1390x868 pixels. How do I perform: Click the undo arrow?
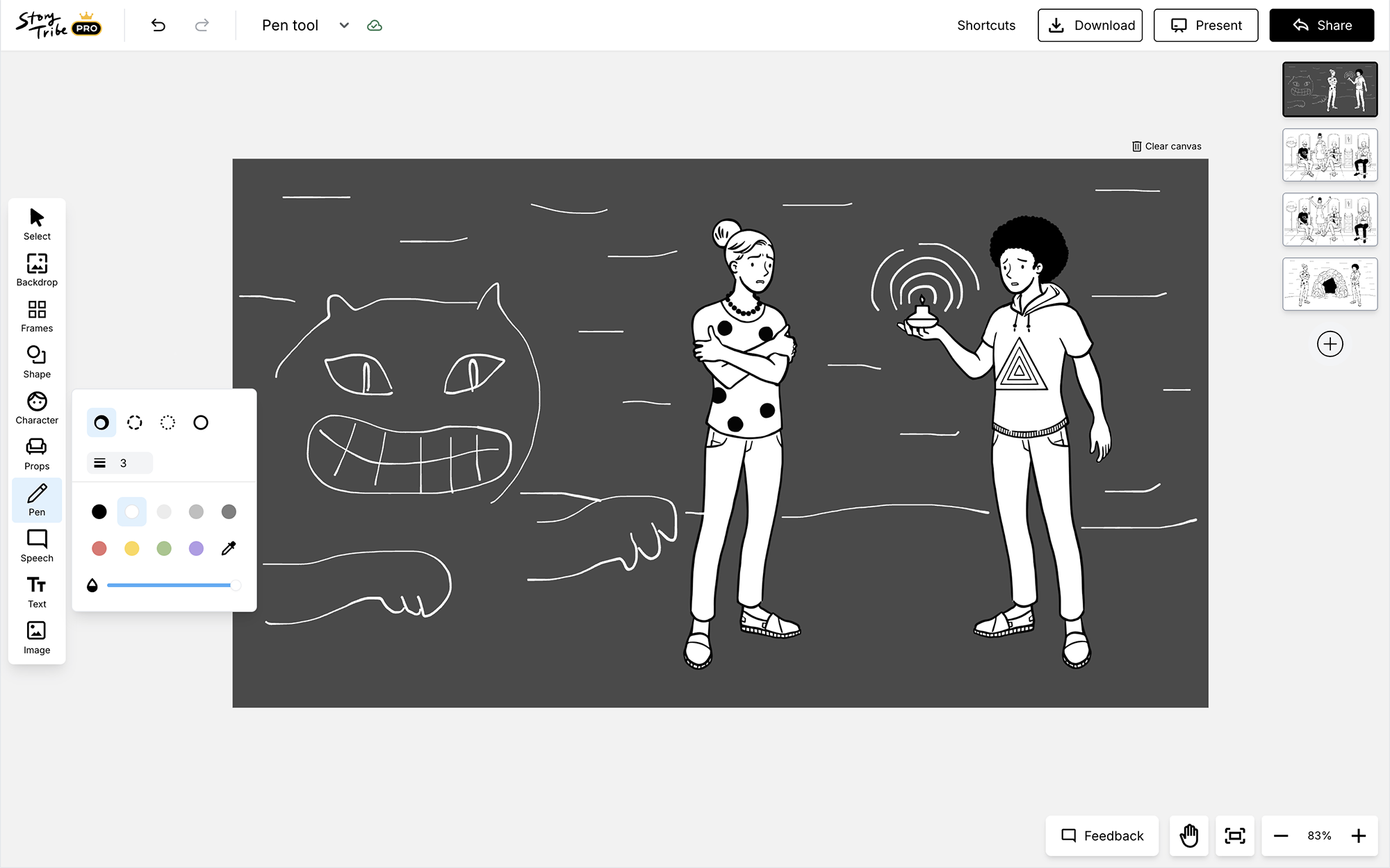coord(158,26)
